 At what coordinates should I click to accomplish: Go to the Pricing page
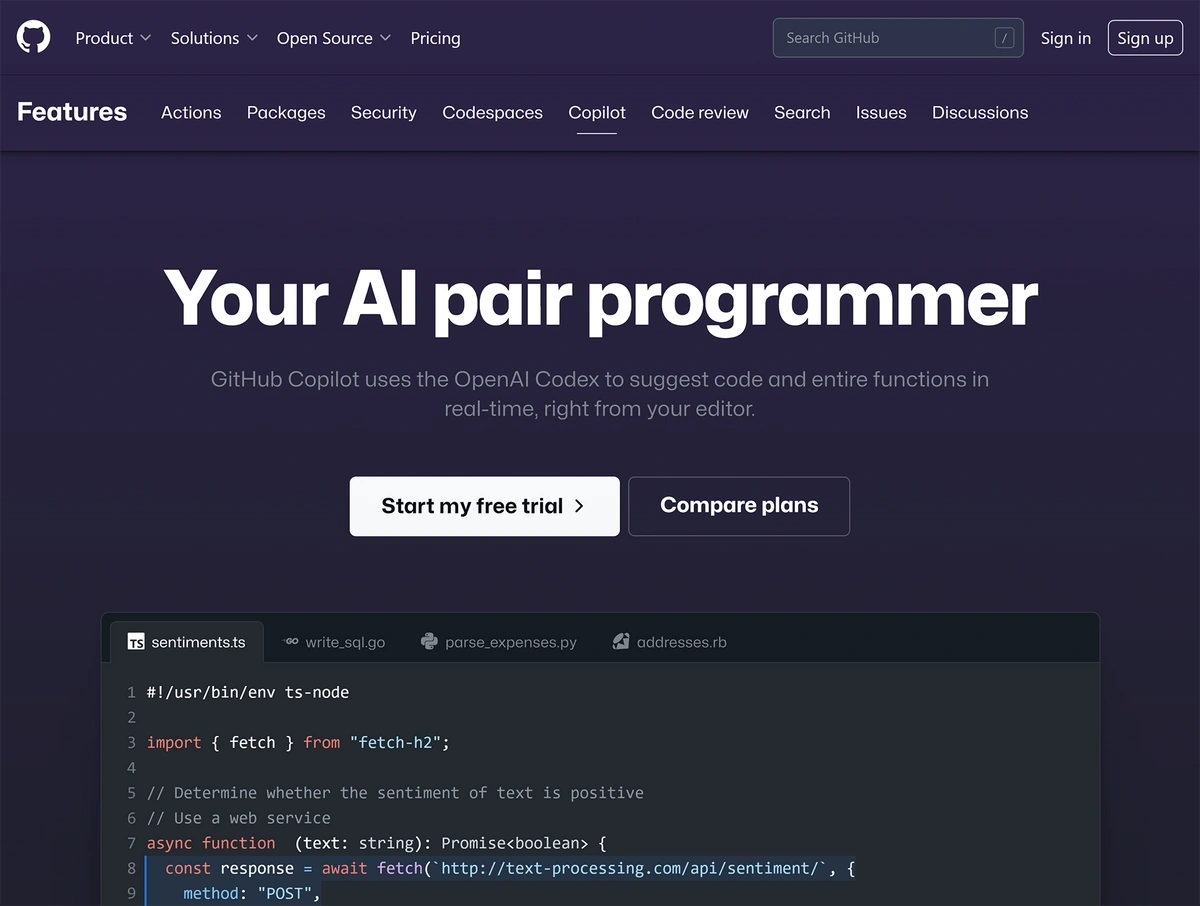point(435,38)
